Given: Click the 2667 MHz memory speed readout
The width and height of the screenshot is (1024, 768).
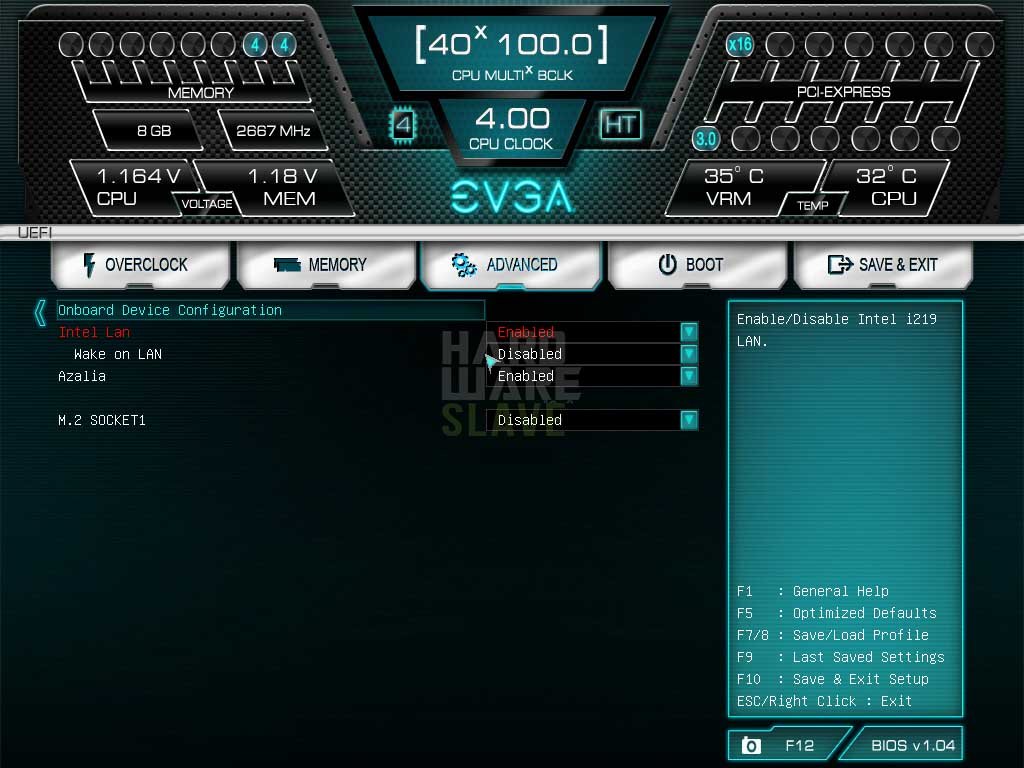Looking at the screenshot, I should tap(273, 131).
